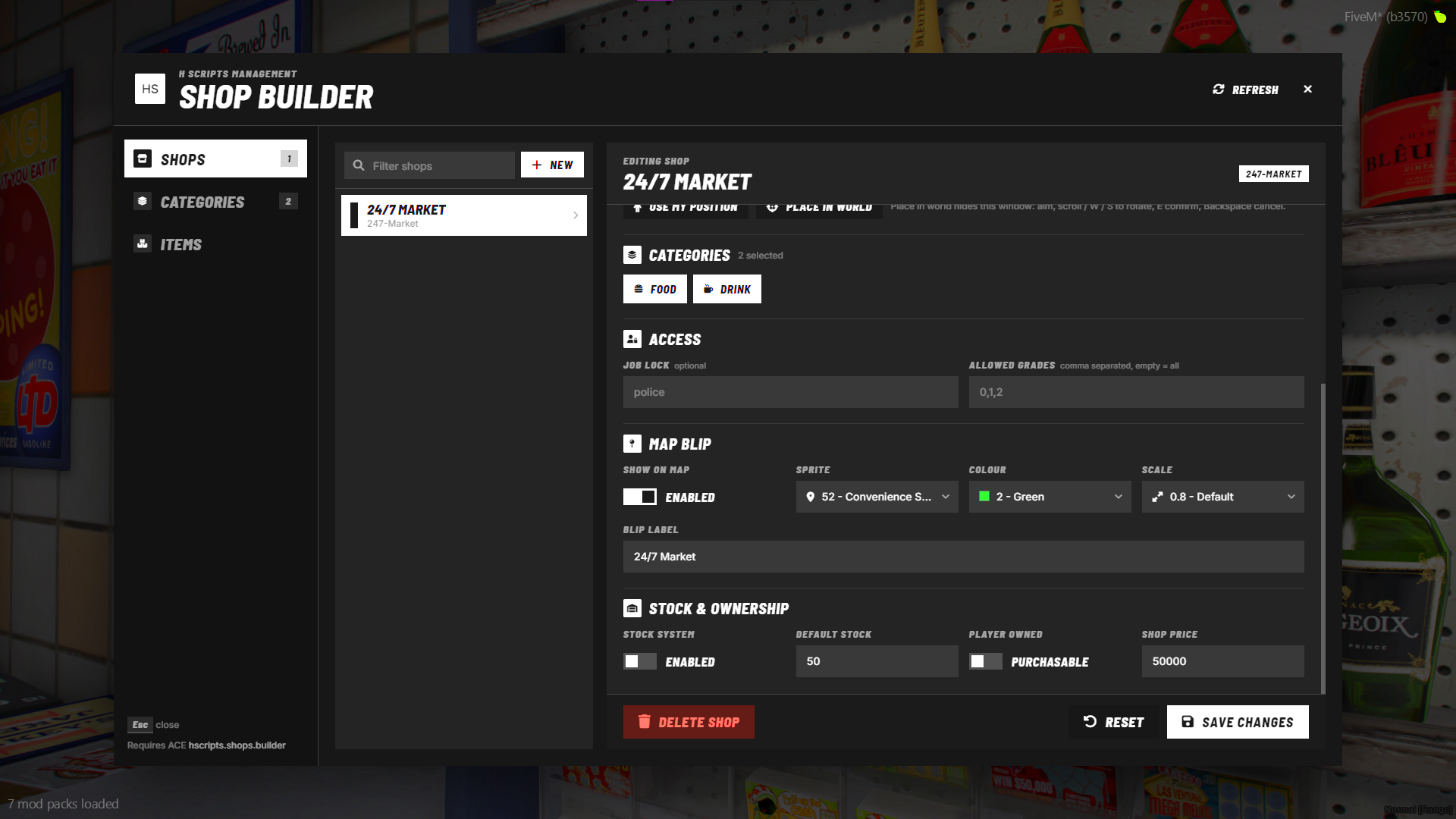Toggle the Stock System switch
The height and width of the screenshot is (819, 1456).
640,661
